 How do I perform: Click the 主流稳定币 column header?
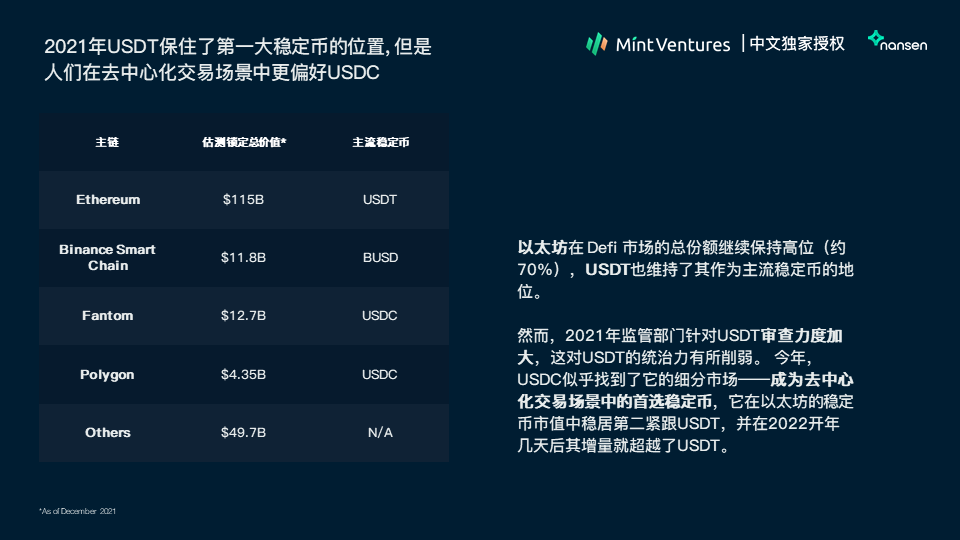[380, 142]
